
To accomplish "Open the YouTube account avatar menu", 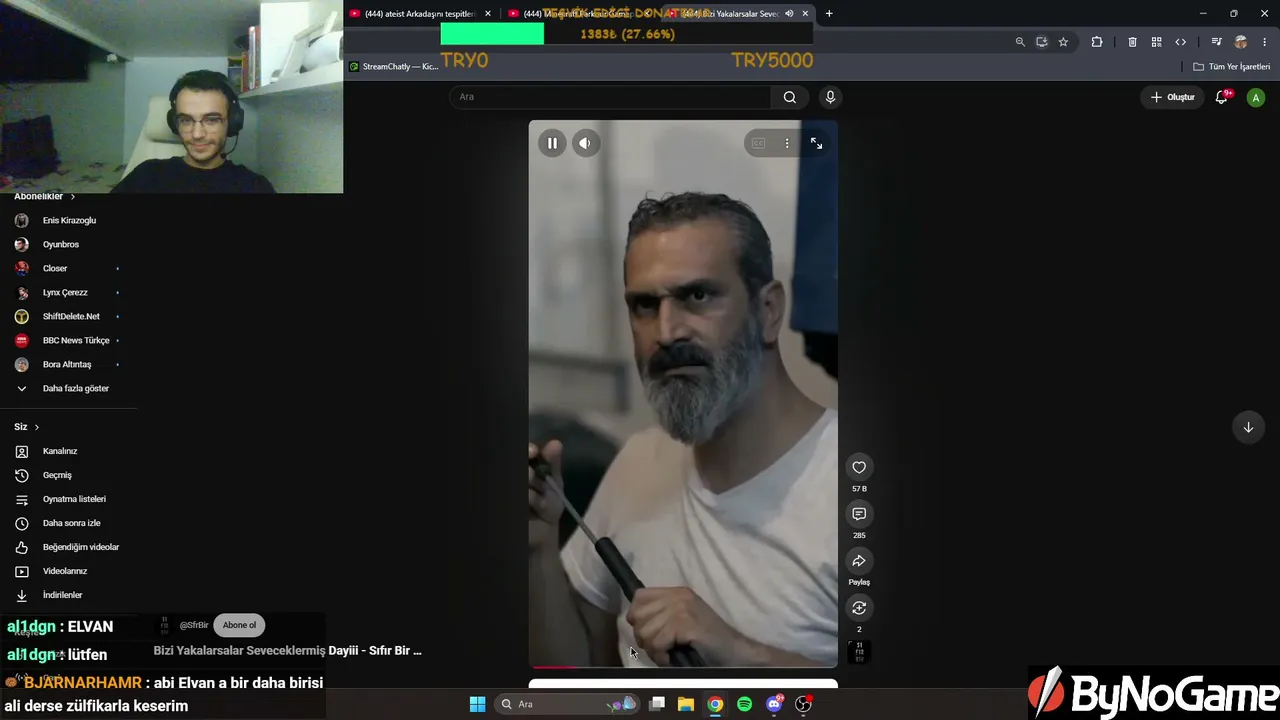I will point(1256,97).
